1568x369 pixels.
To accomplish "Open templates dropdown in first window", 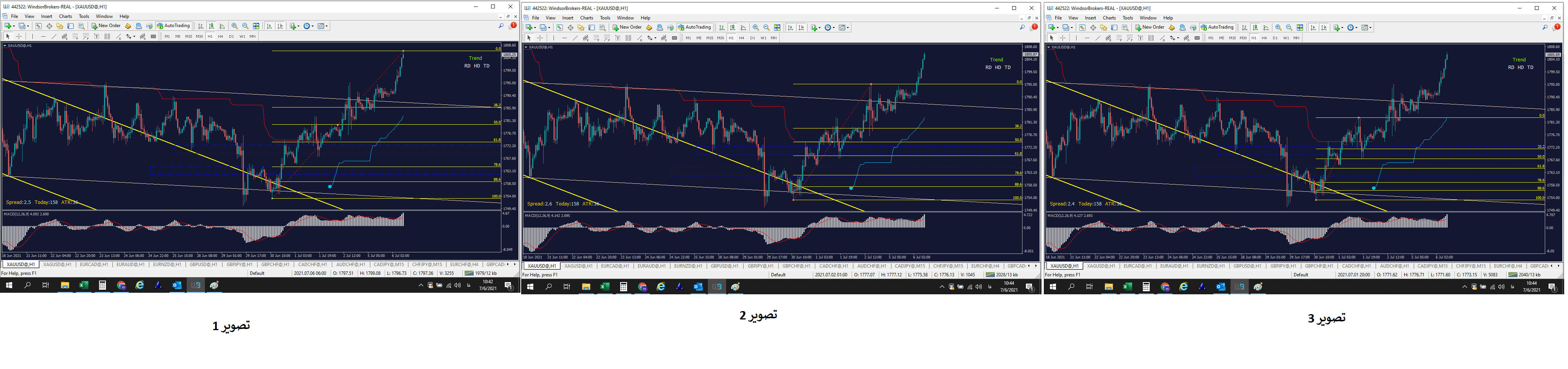I will pyautogui.click(x=323, y=26).
